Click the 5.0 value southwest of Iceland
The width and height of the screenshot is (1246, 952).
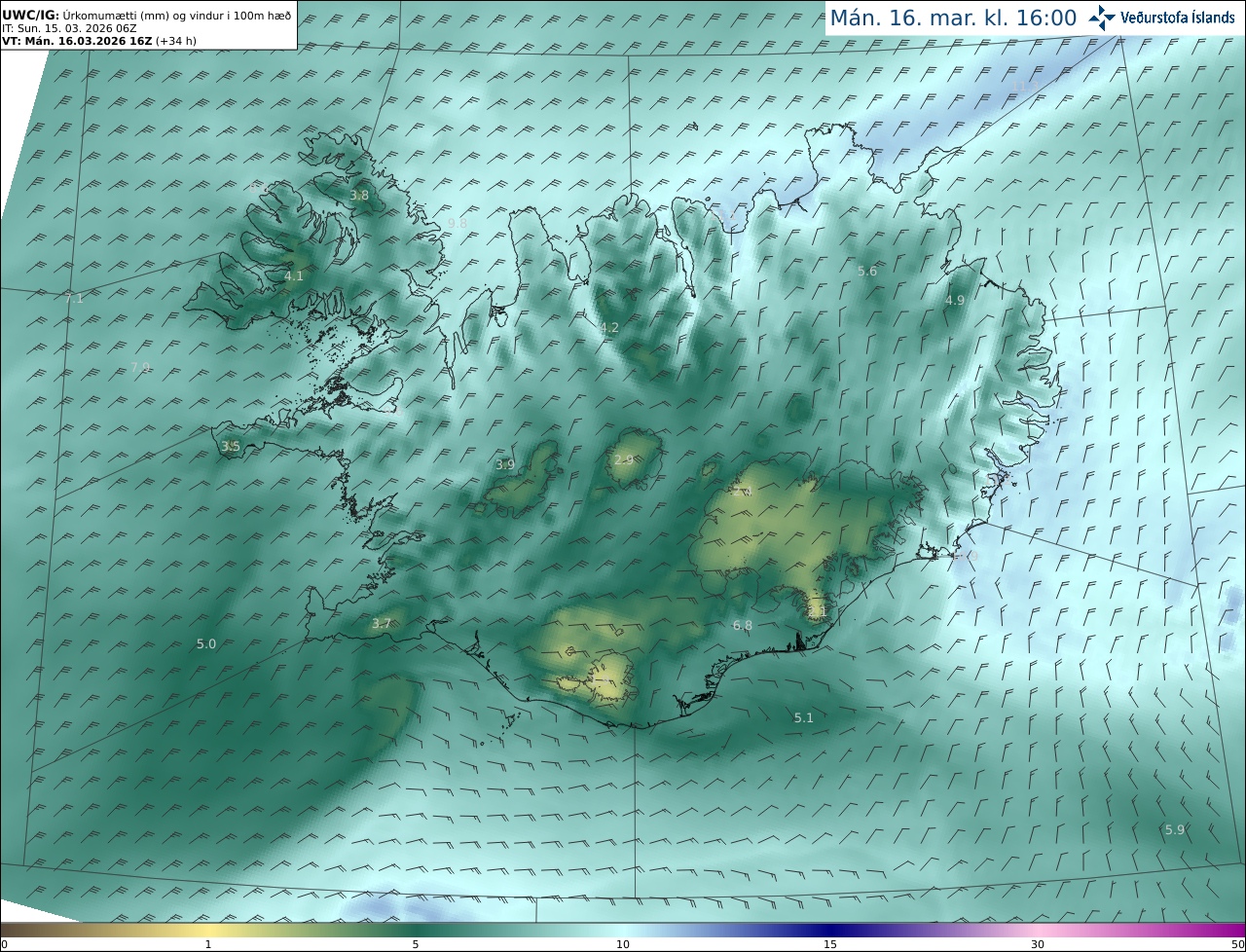tap(206, 644)
